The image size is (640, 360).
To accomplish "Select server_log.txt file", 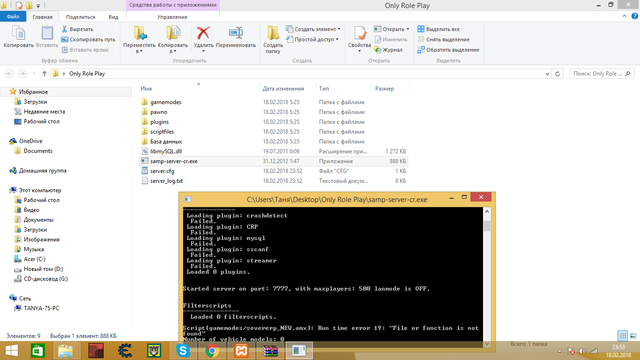I will coord(166,181).
